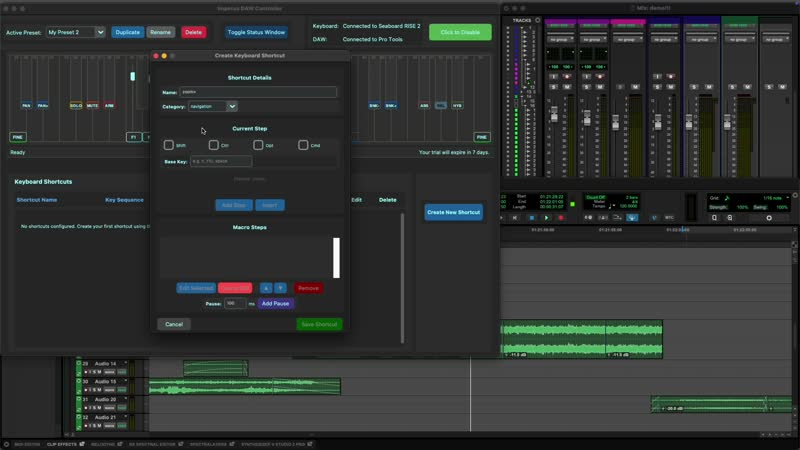
Task: Click the ARM key label on the keyboard
Action: [x=109, y=106]
